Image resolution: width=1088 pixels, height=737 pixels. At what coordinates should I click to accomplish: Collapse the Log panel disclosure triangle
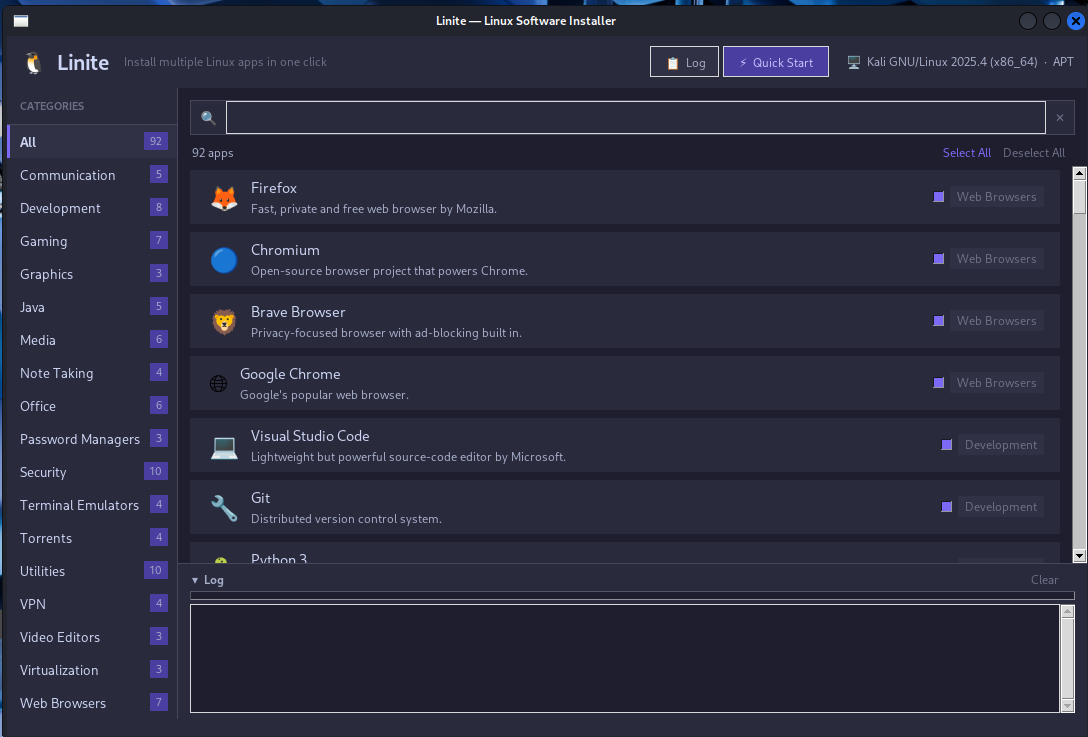[195, 580]
